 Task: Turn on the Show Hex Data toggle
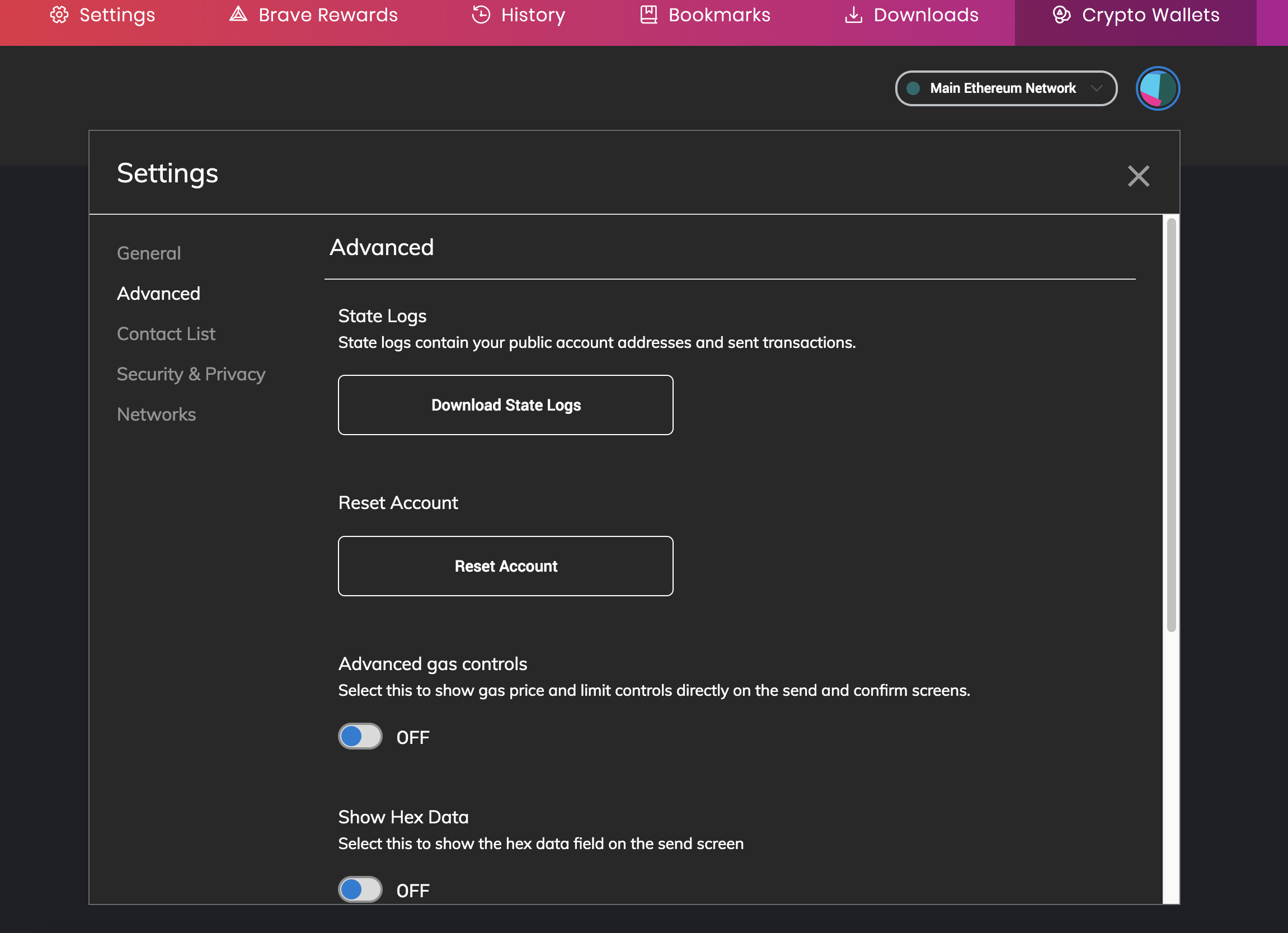coord(360,889)
